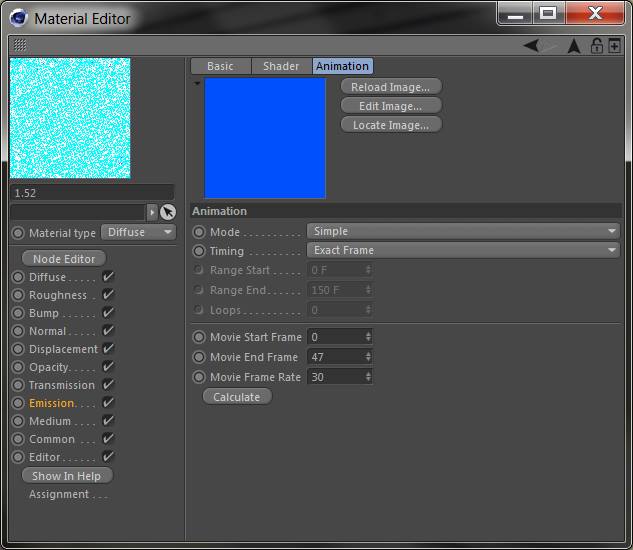The height and width of the screenshot is (550, 633).
Task: Toggle the Normal channel checkbox
Action: (x=108, y=331)
